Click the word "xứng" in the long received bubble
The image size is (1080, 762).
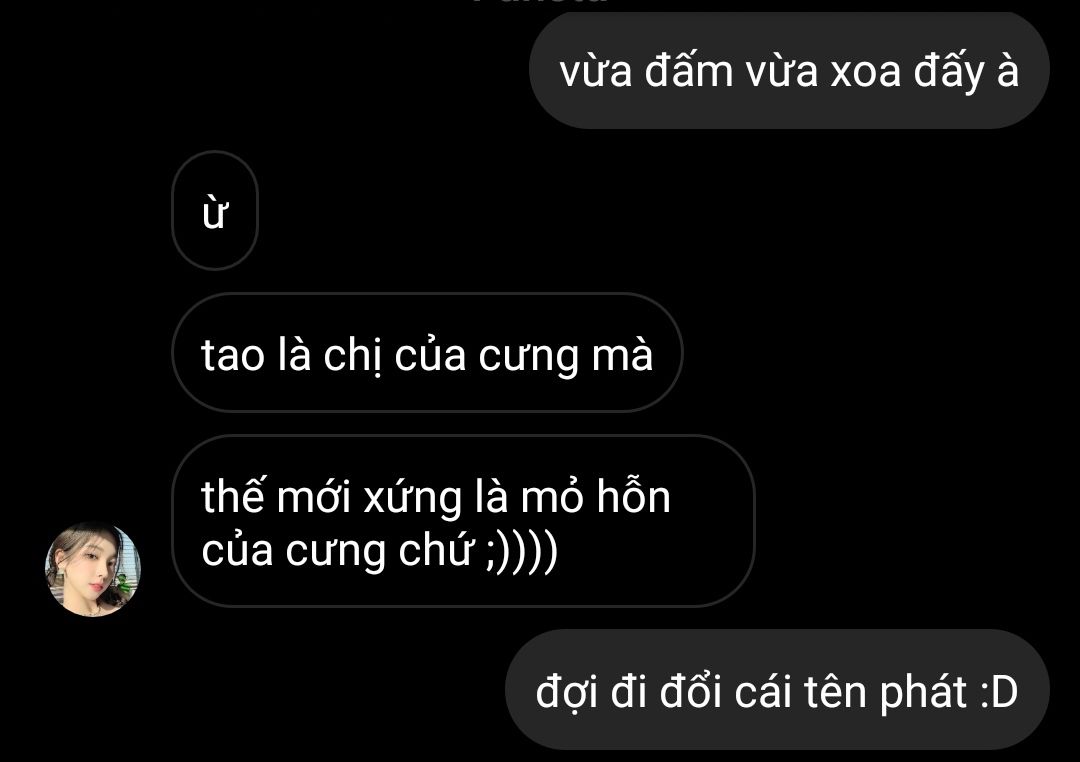point(413,498)
